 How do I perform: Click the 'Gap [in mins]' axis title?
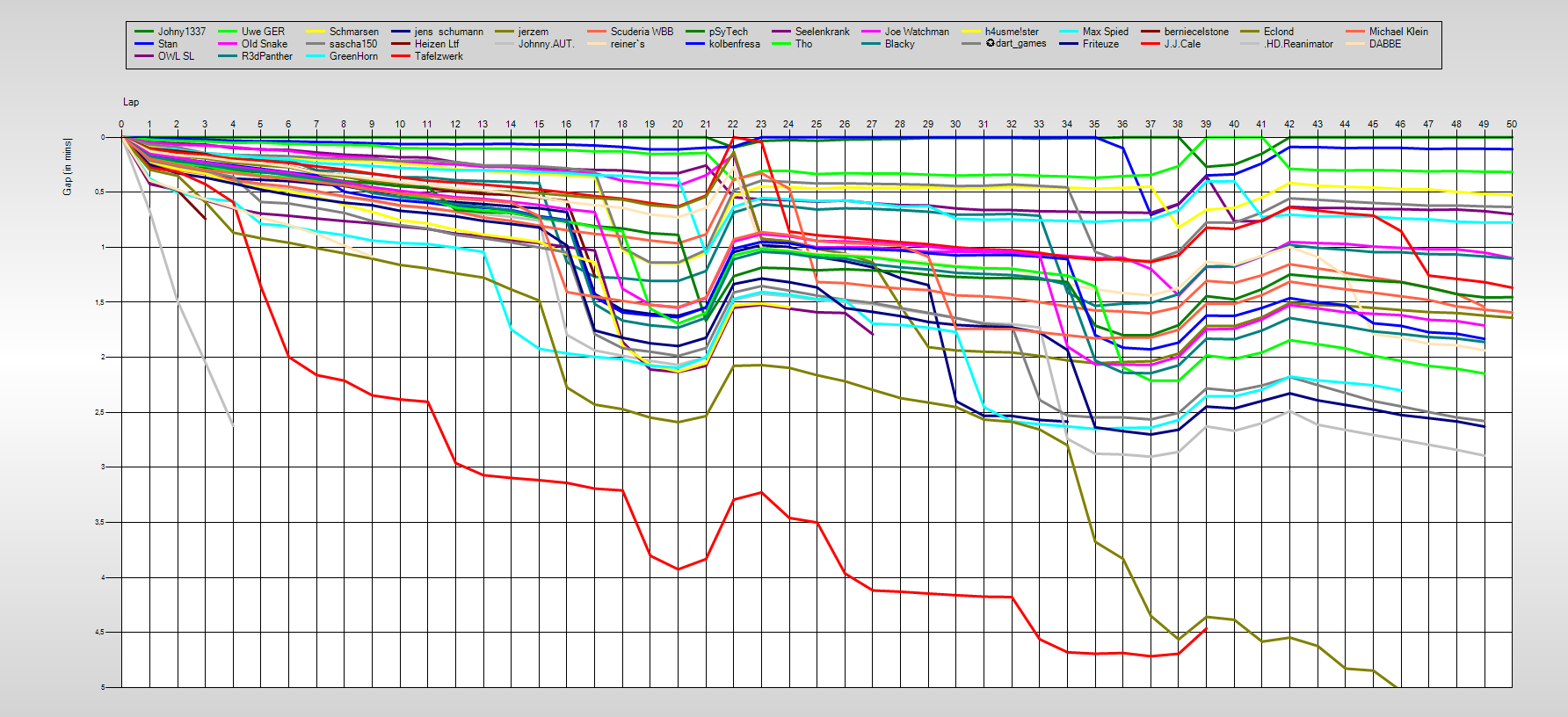(68, 166)
